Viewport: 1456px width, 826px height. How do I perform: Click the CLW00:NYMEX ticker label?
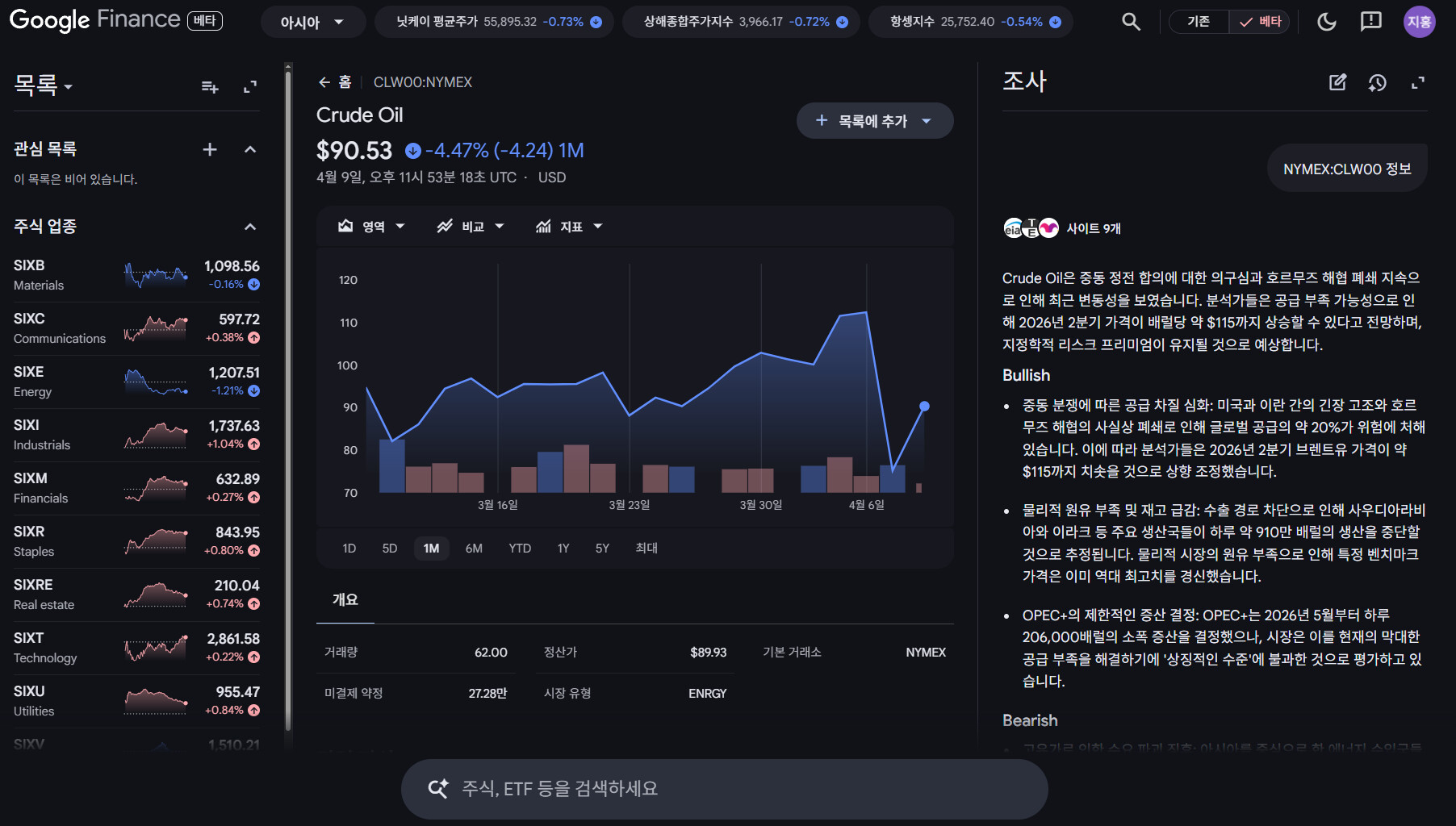pos(423,82)
